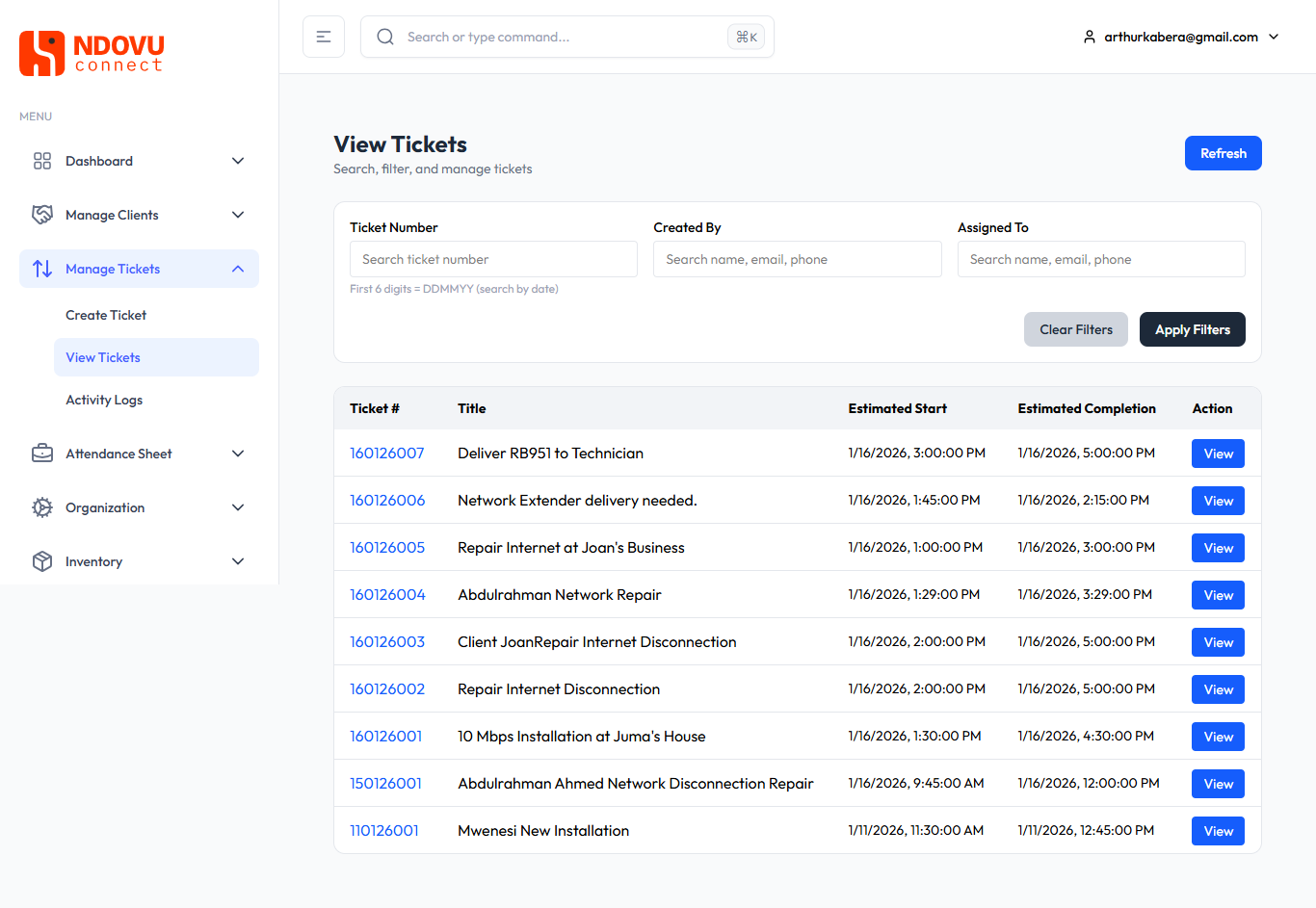Select the Dashboard grid icon
Viewport: 1316px width, 908px height.
pyautogui.click(x=42, y=161)
